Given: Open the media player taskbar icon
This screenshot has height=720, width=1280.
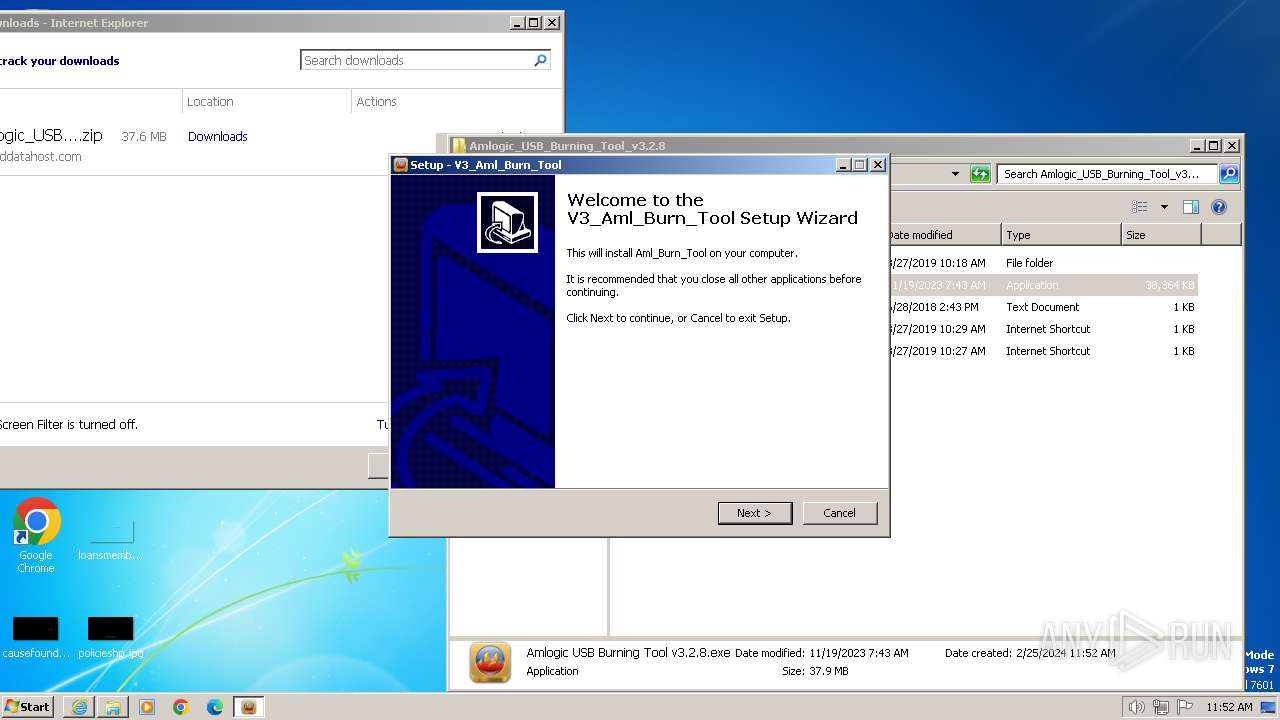Looking at the screenshot, I should coord(147,707).
